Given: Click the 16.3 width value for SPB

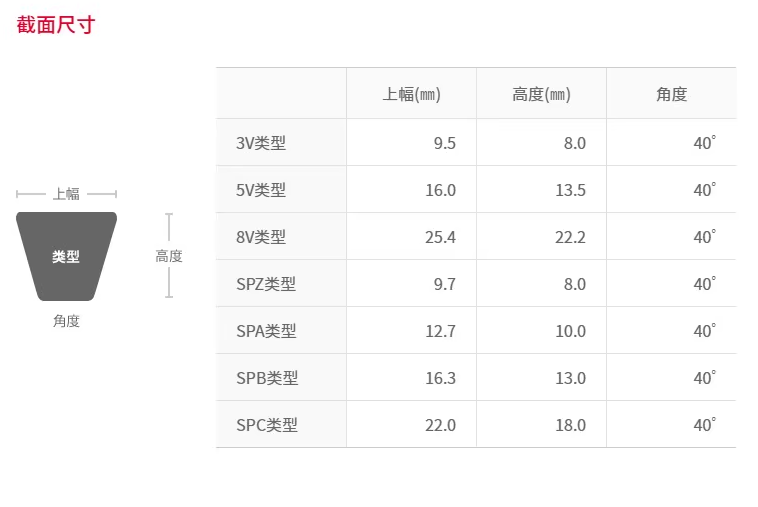Looking at the screenshot, I should tap(440, 378).
